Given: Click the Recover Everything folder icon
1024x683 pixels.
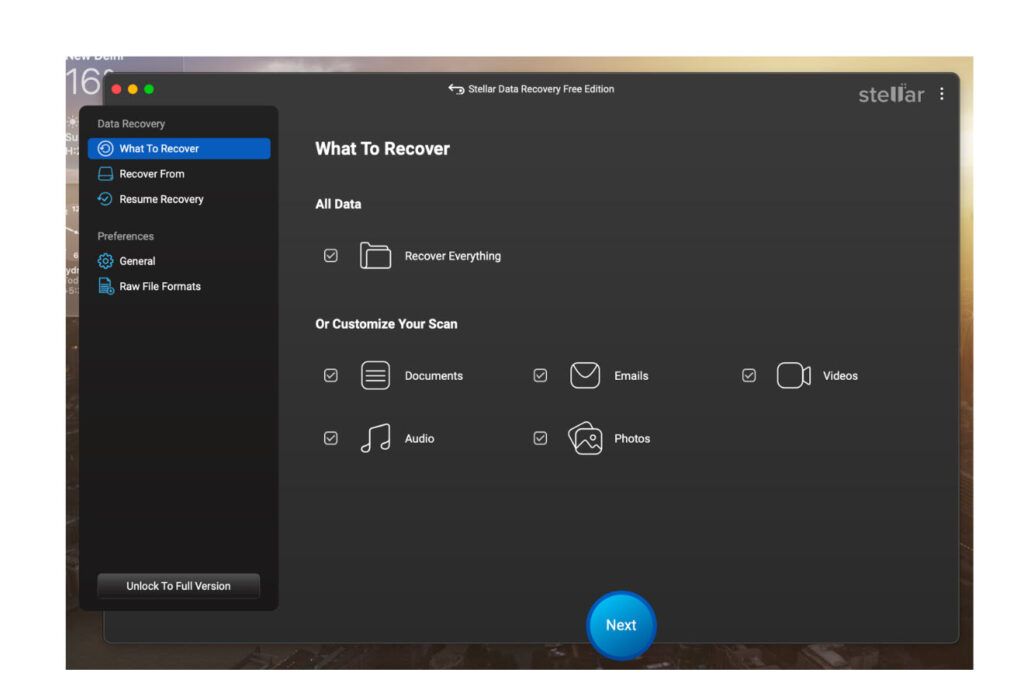Looking at the screenshot, I should click(375, 256).
